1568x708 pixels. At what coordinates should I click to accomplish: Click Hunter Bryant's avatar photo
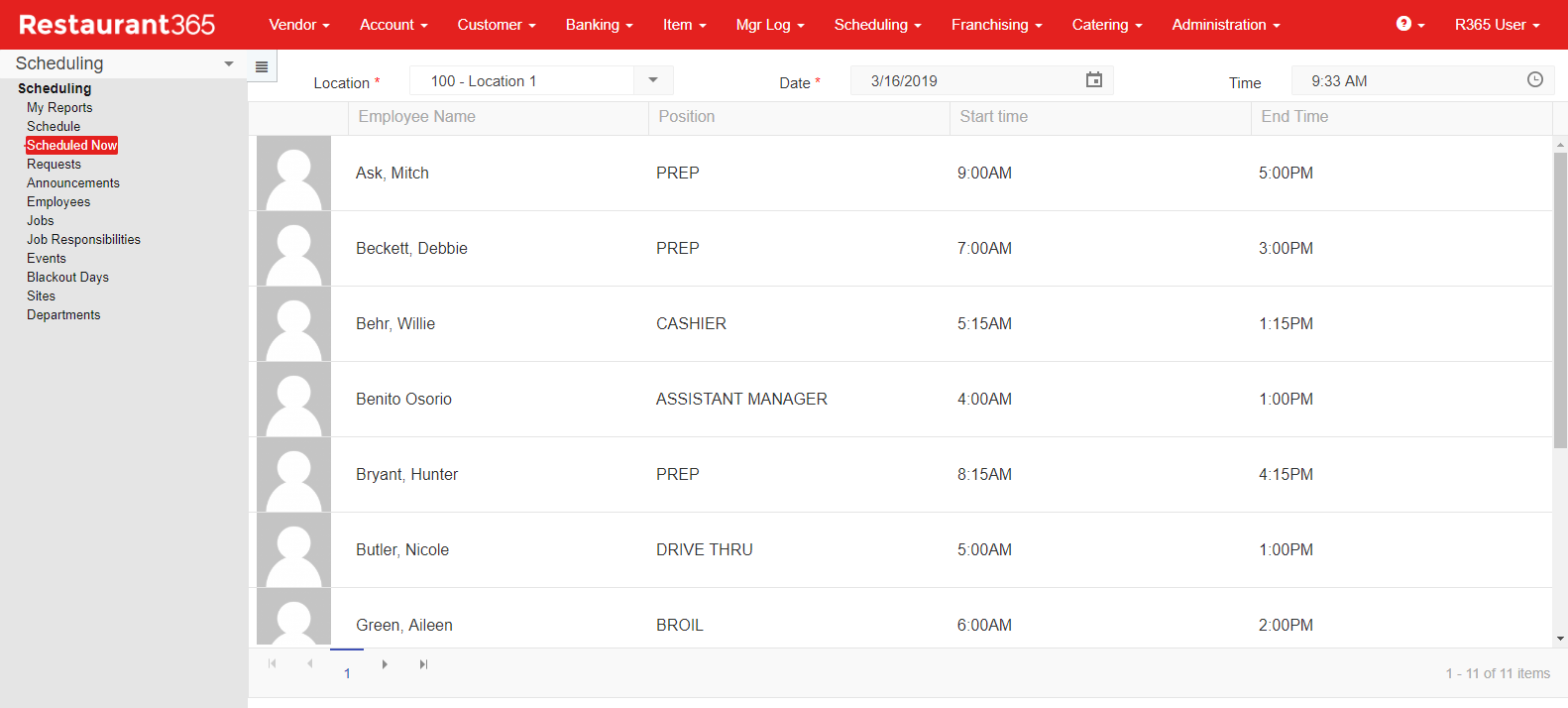(293, 475)
